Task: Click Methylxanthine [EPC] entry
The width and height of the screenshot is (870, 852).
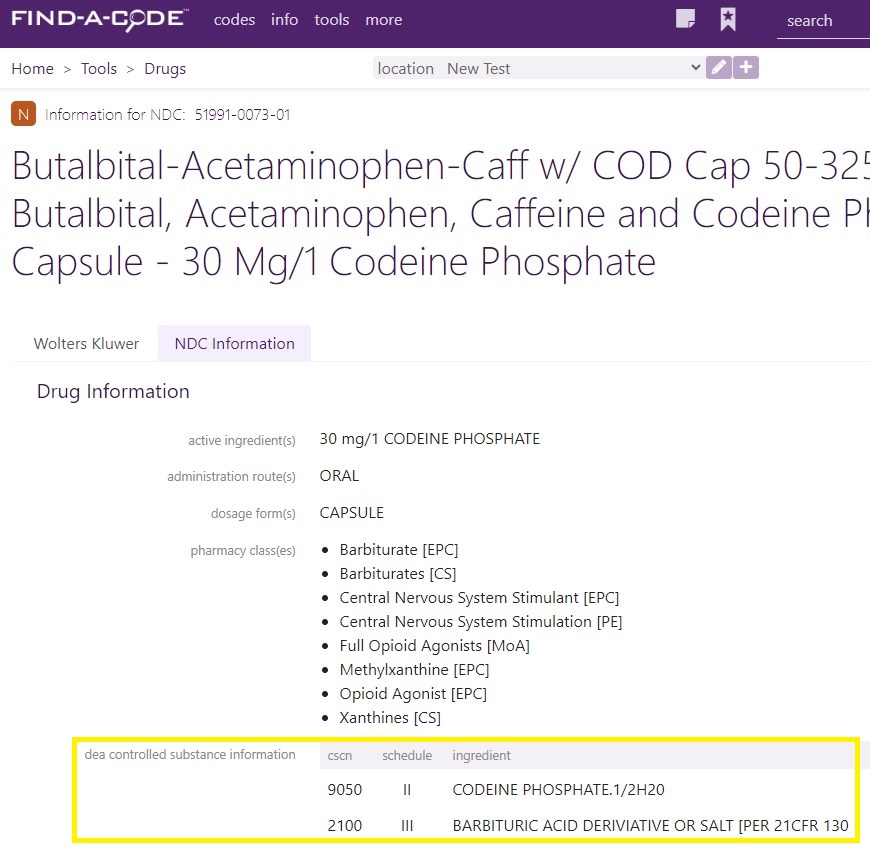Action: 414,670
